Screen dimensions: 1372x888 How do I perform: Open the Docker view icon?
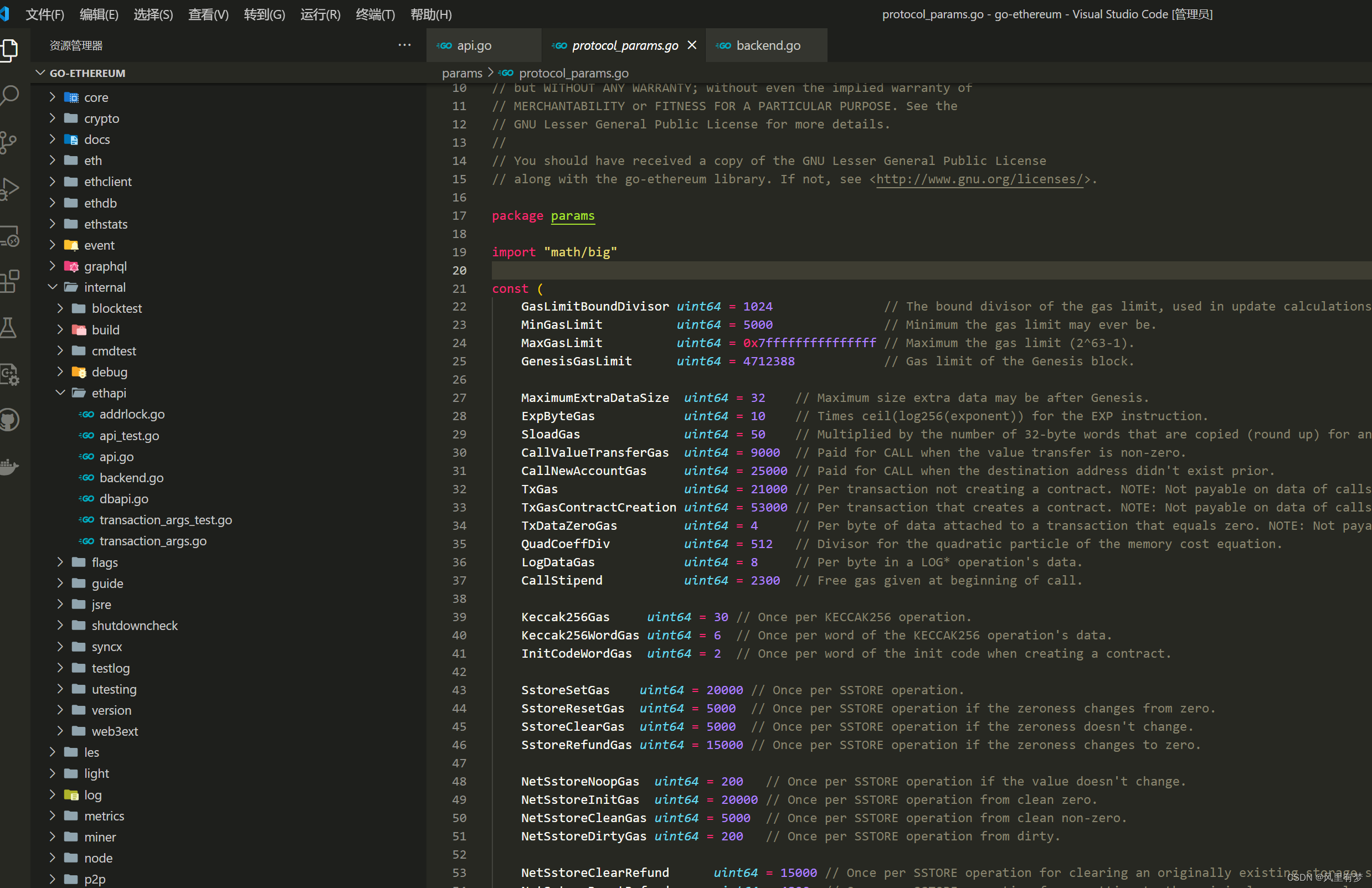(9, 466)
